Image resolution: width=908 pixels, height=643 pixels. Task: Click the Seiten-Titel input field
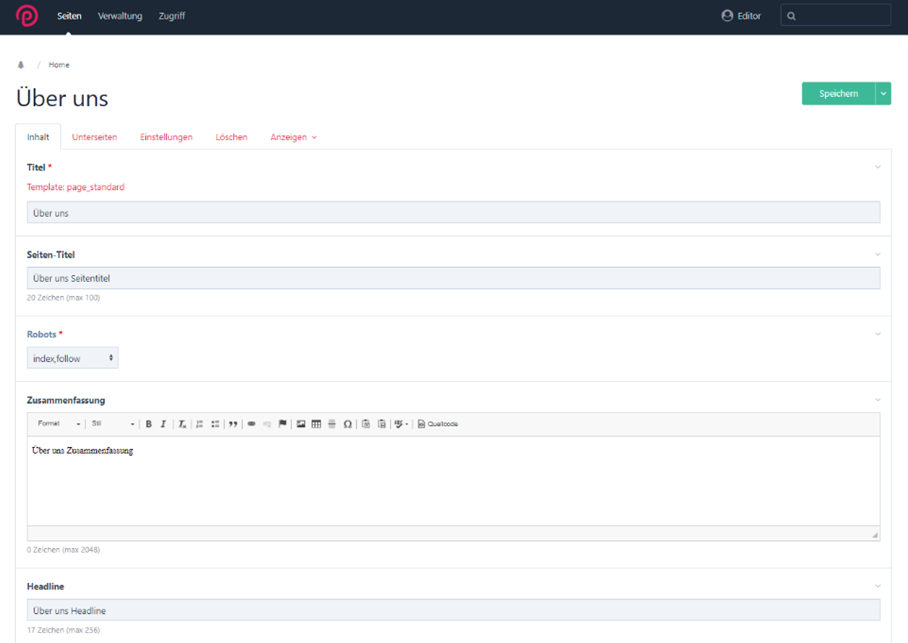tap(453, 278)
